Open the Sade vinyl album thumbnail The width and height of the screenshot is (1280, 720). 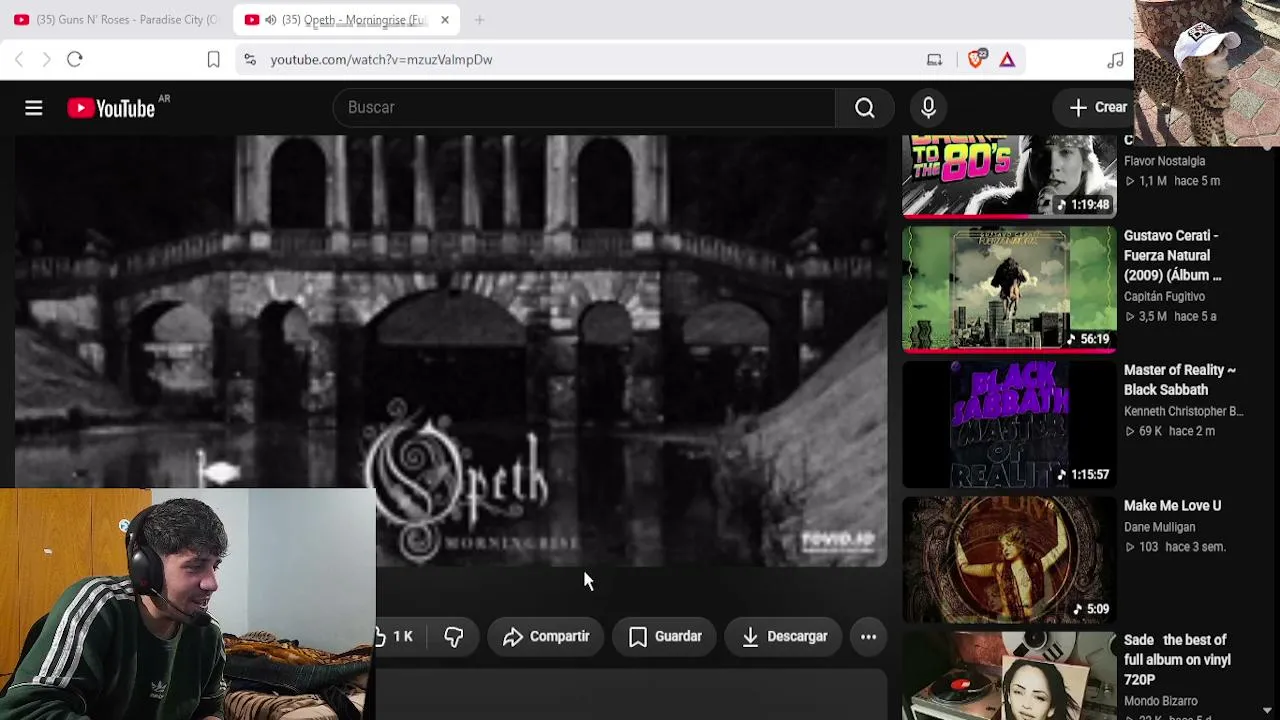point(1009,675)
